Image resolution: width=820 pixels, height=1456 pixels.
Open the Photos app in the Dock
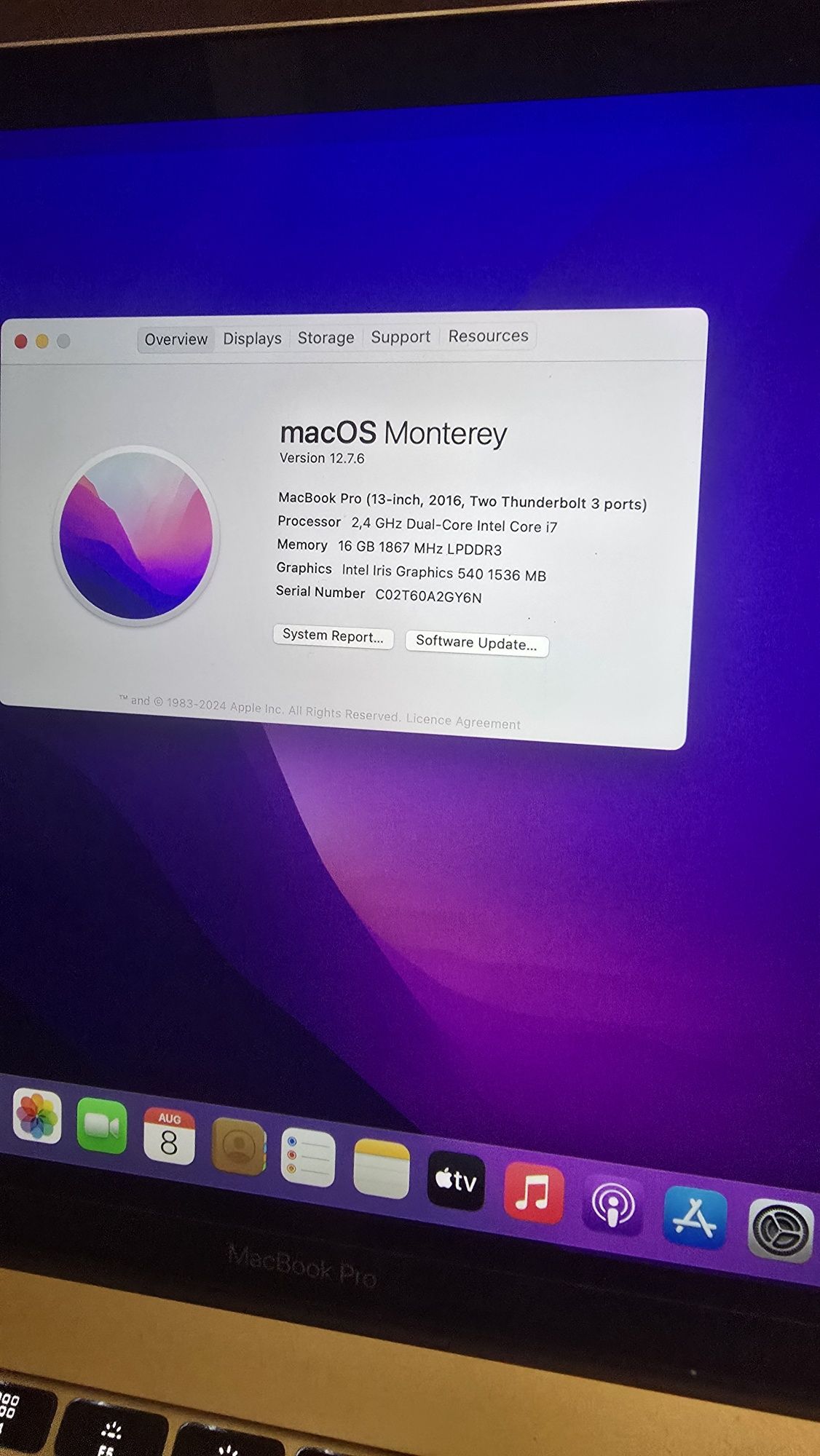pyautogui.click(x=37, y=1116)
